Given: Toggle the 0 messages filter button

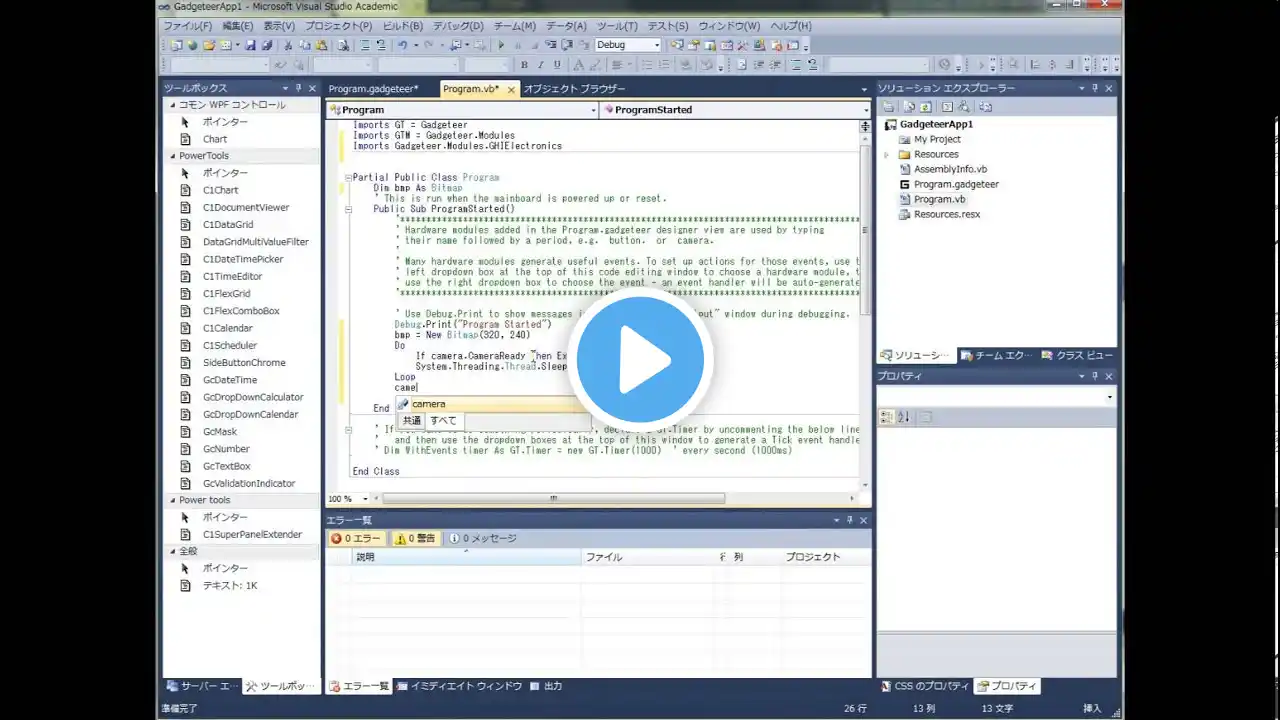Looking at the screenshot, I should tap(483, 538).
